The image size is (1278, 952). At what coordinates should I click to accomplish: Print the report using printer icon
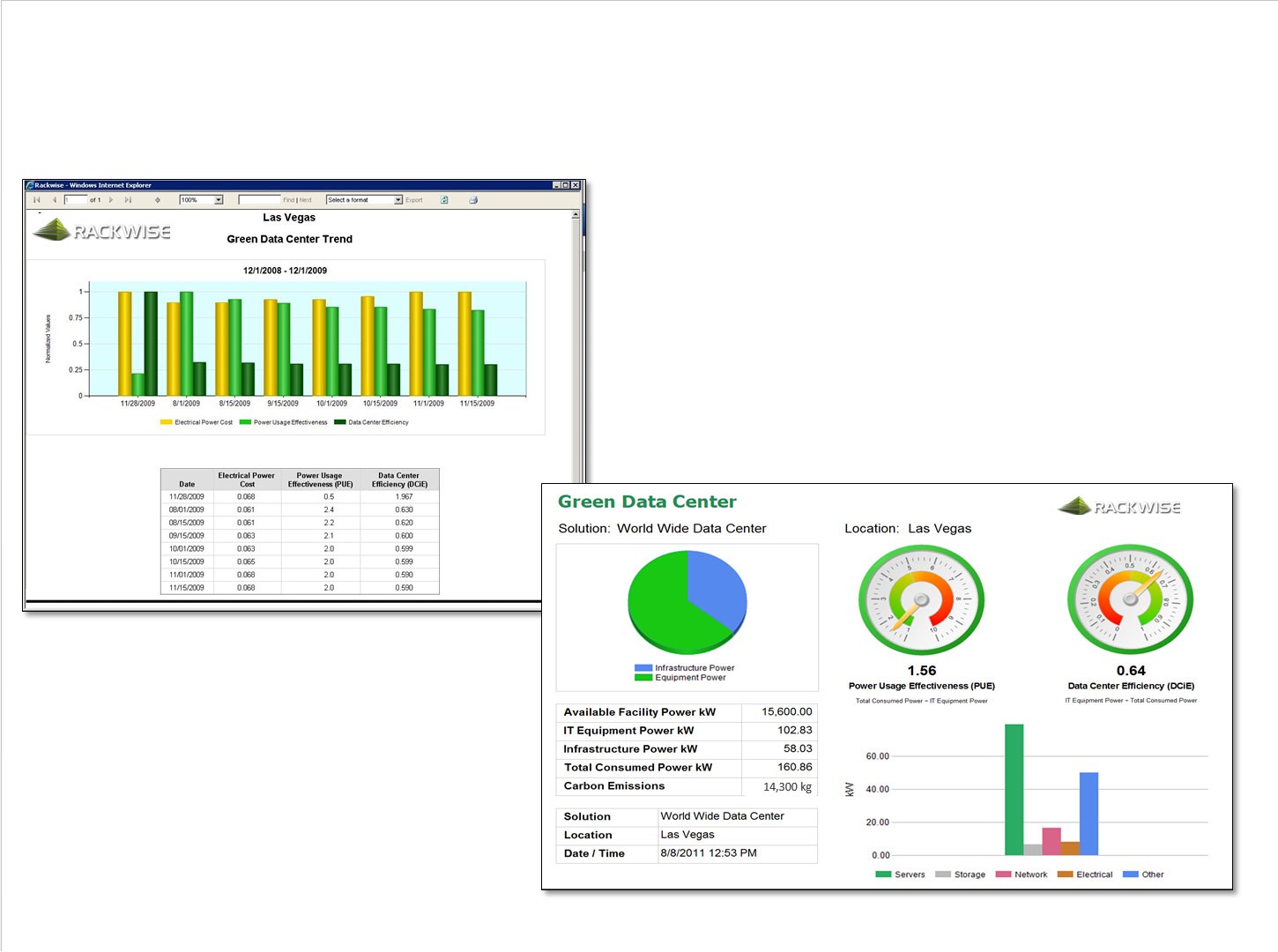[473, 200]
